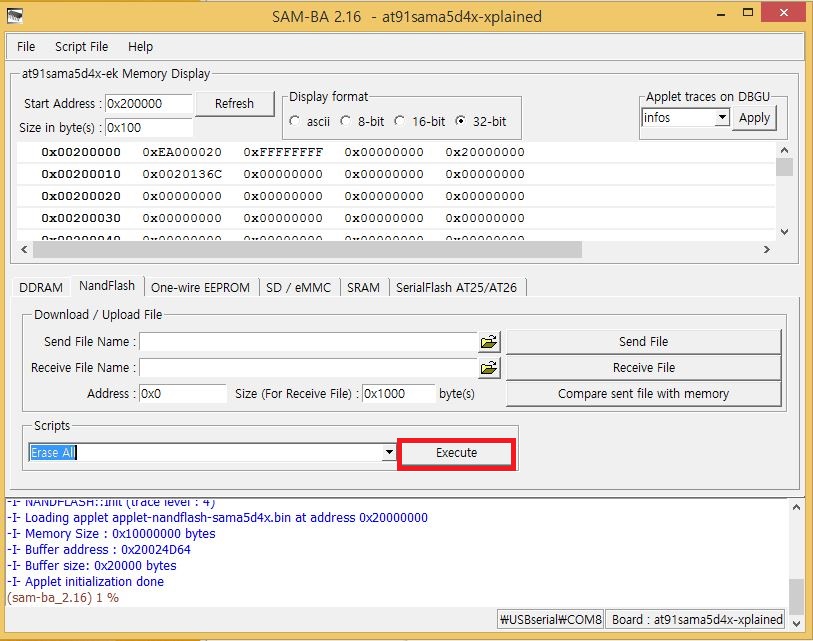Select the ascii display format

295,121
